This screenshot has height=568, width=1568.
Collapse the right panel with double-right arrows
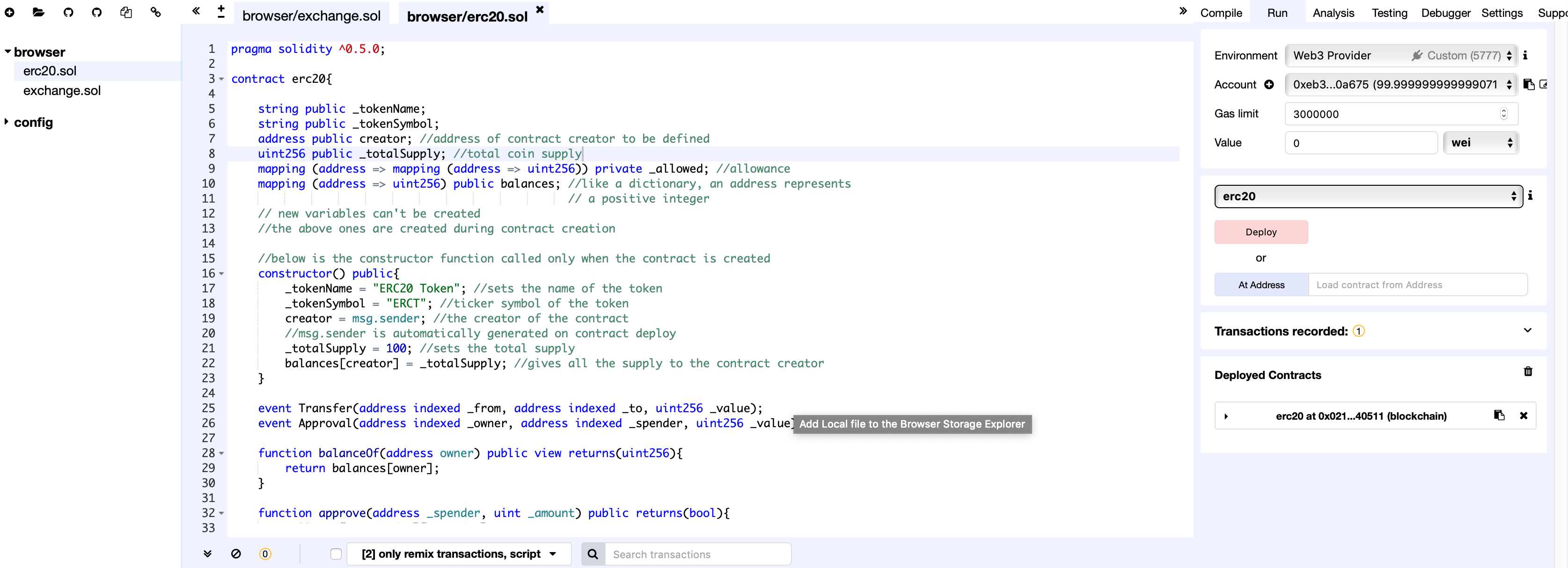pos(1183,11)
